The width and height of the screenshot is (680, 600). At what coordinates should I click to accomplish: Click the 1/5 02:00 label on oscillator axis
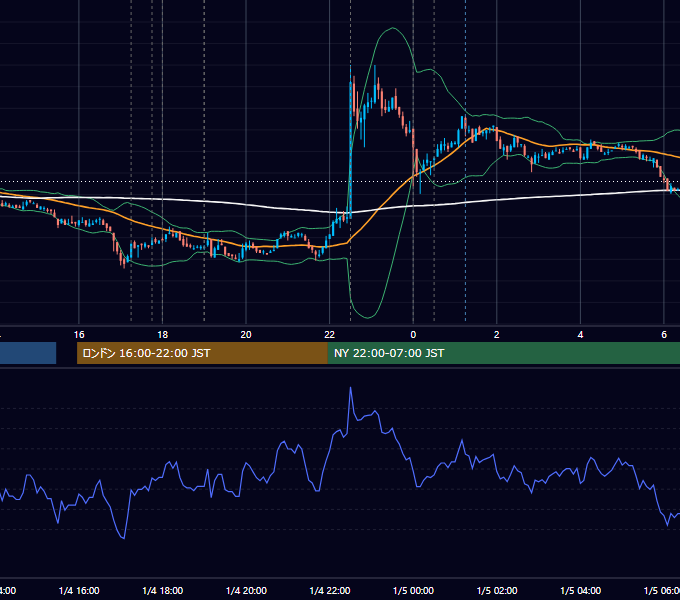[x=497, y=590]
